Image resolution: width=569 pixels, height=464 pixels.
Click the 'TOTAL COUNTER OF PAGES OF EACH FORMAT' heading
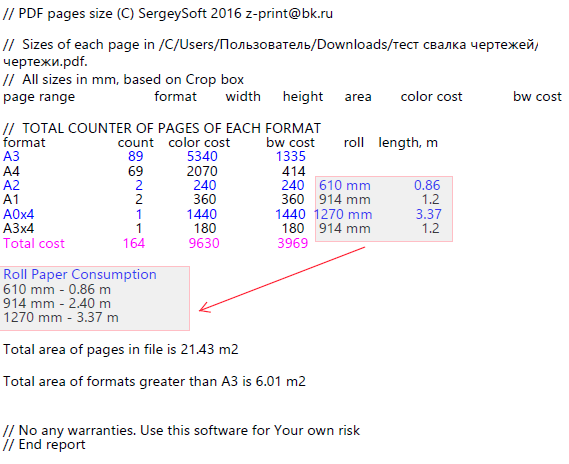point(171,128)
